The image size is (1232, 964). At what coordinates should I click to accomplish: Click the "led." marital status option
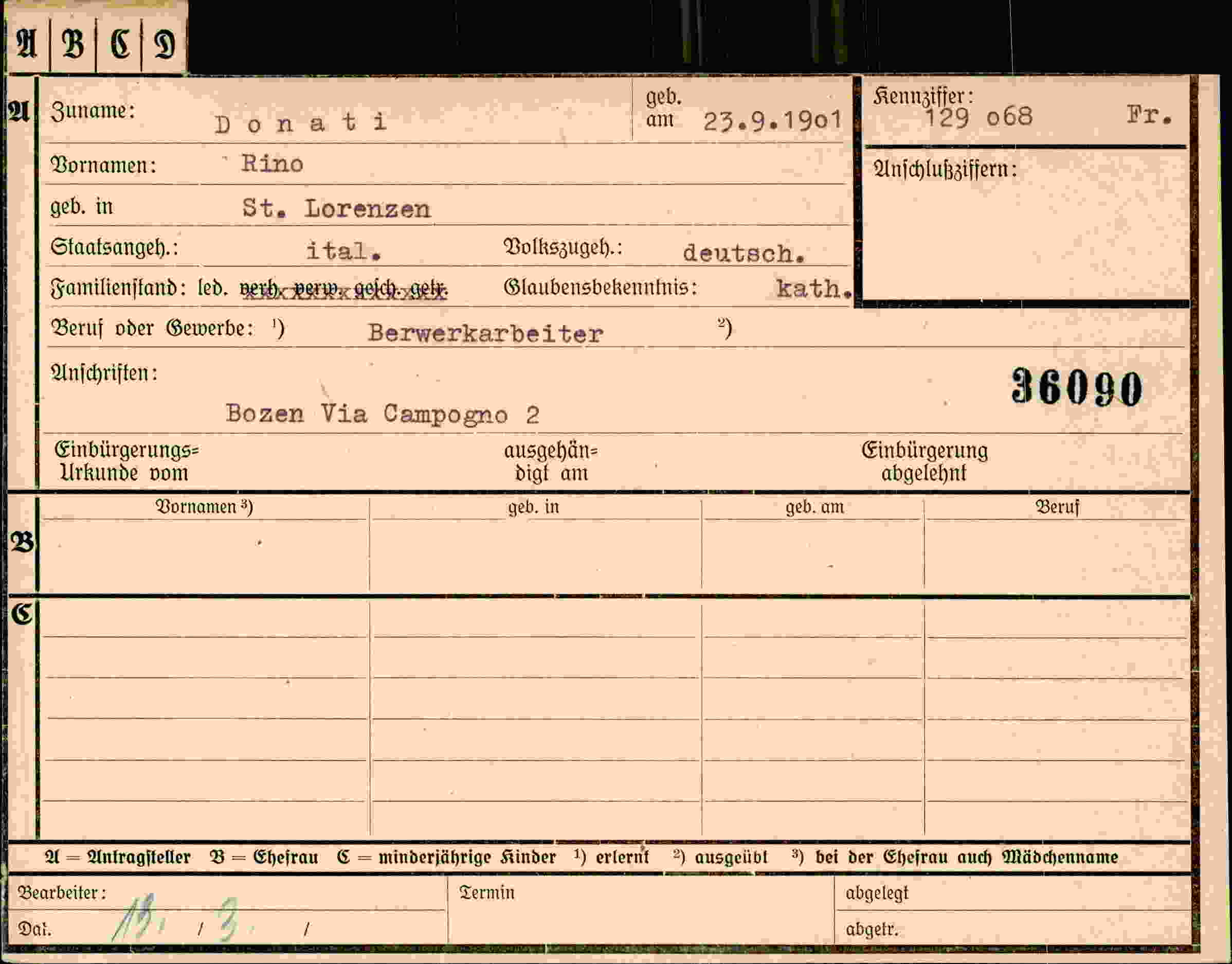tap(213, 288)
